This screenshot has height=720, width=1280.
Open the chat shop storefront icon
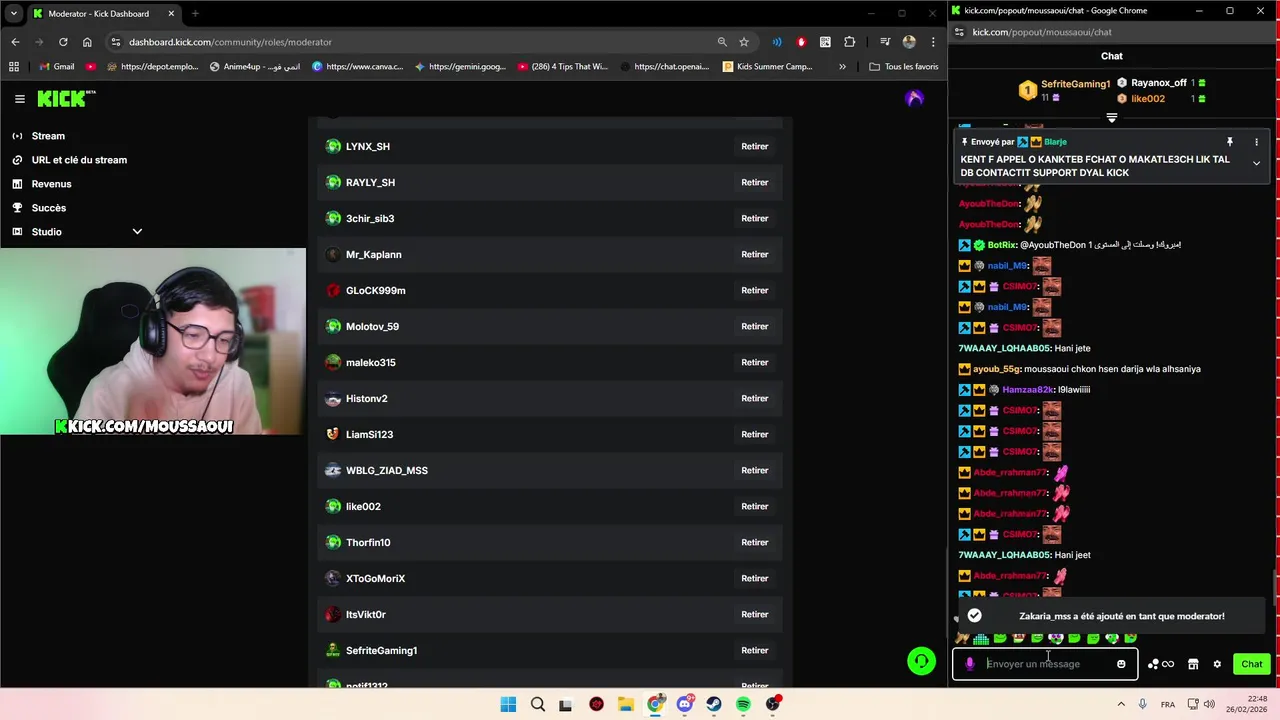tap(1193, 664)
